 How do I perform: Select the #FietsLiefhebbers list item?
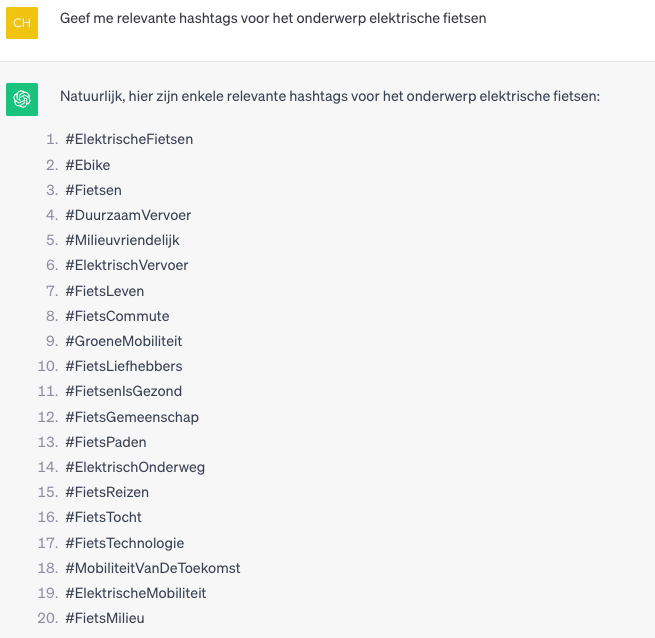(x=124, y=366)
